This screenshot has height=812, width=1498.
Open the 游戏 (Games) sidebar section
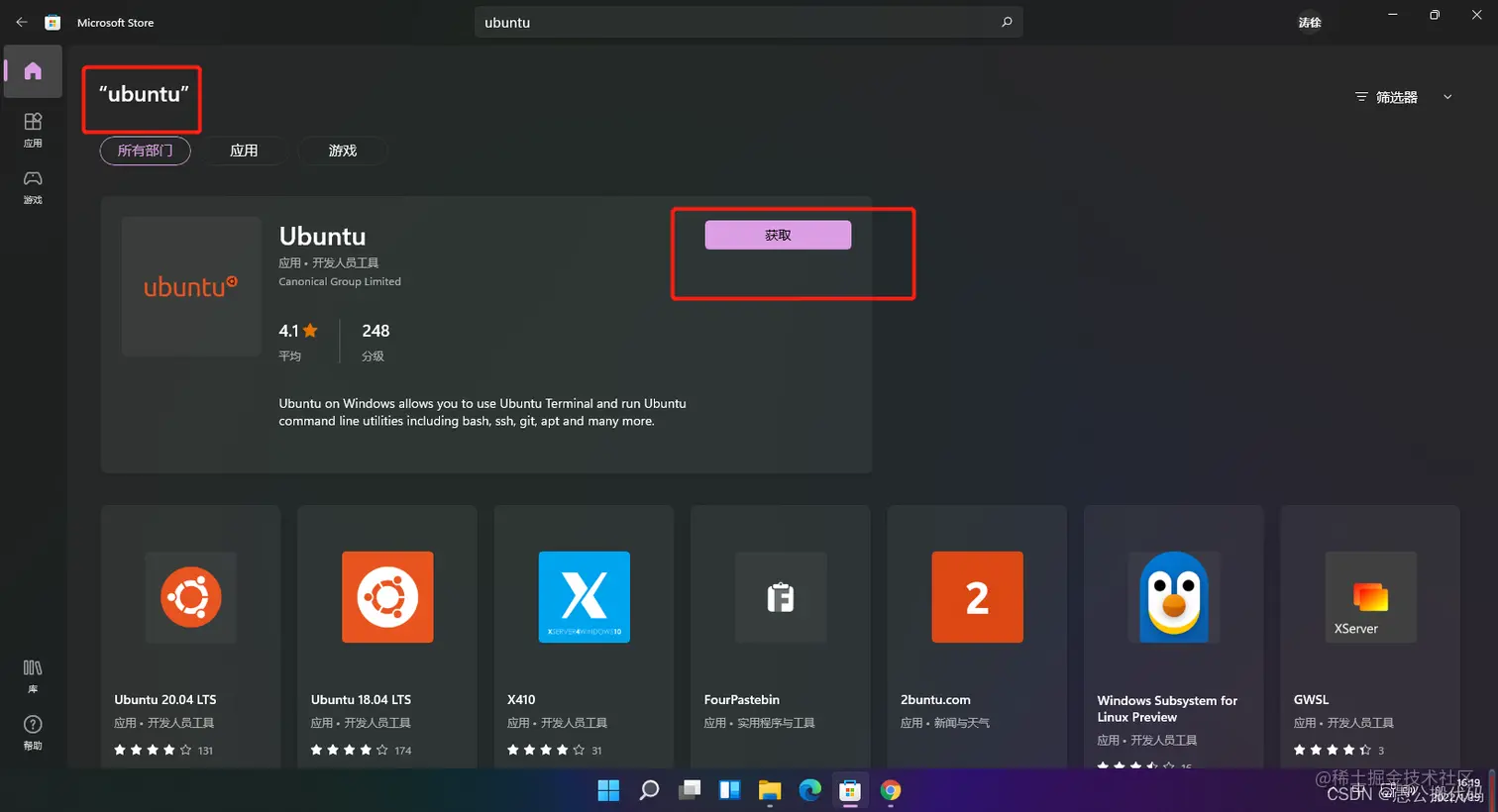(33, 186)
